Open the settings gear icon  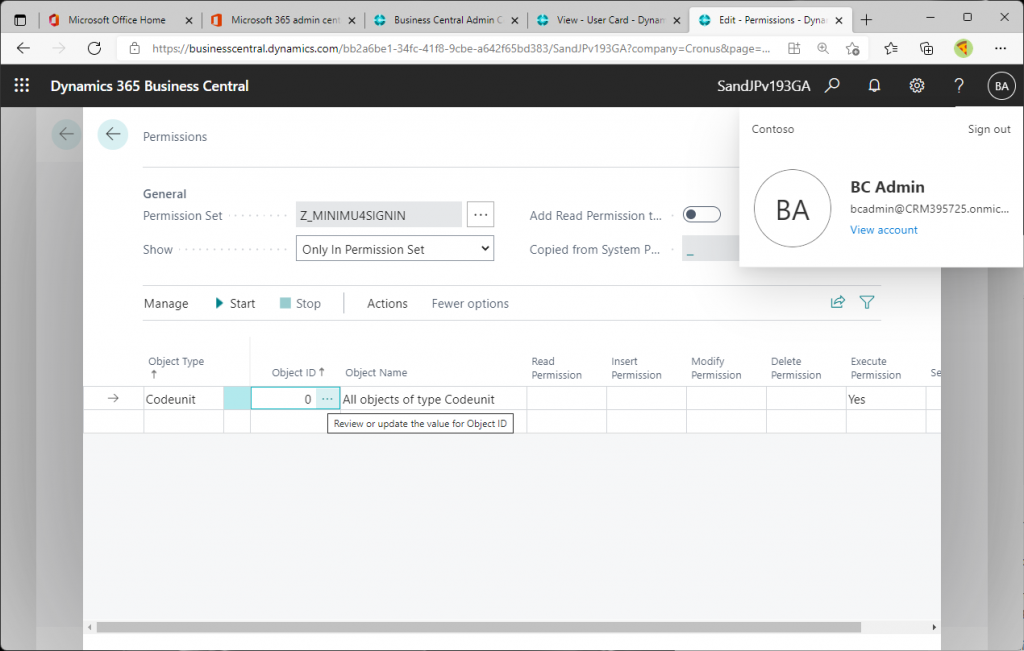tap(917, 86)
